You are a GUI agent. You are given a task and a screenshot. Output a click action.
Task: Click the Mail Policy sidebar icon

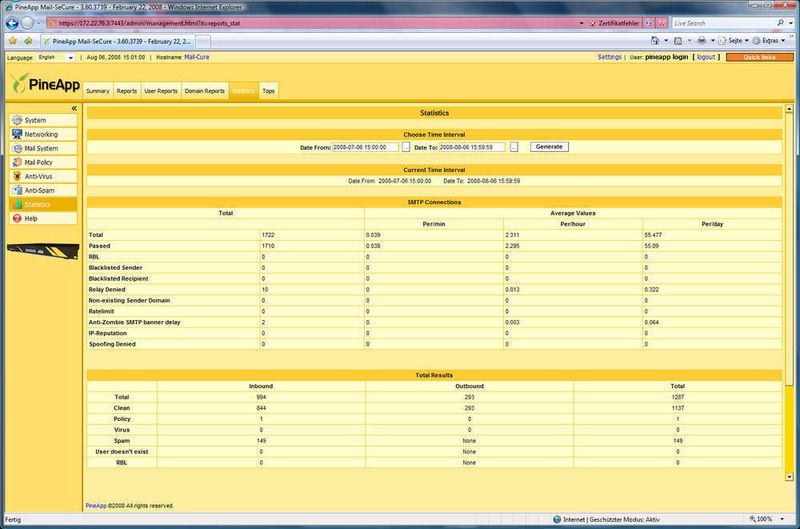point(17,162)
